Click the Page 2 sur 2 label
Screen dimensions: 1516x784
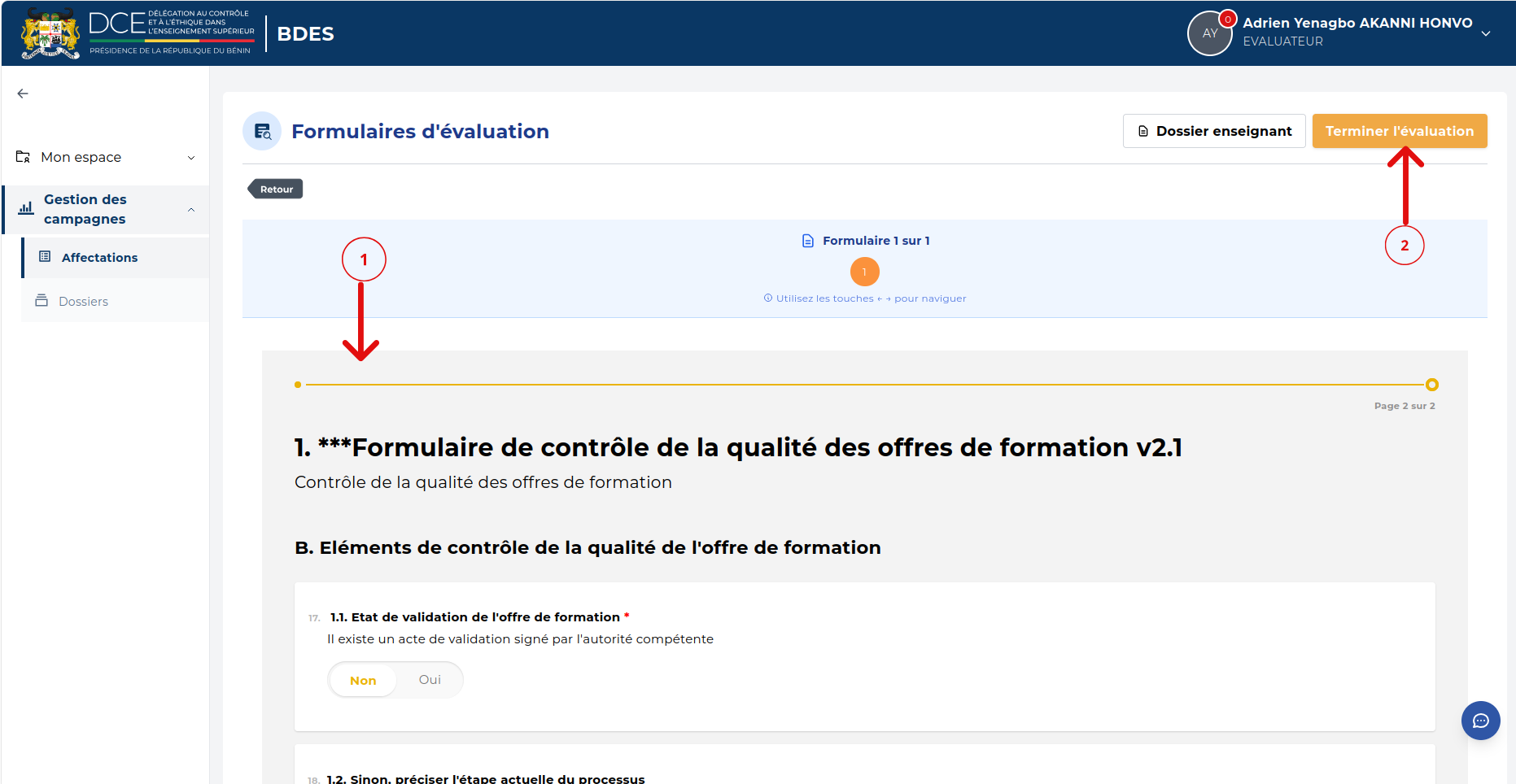[x=1405, y=406]
